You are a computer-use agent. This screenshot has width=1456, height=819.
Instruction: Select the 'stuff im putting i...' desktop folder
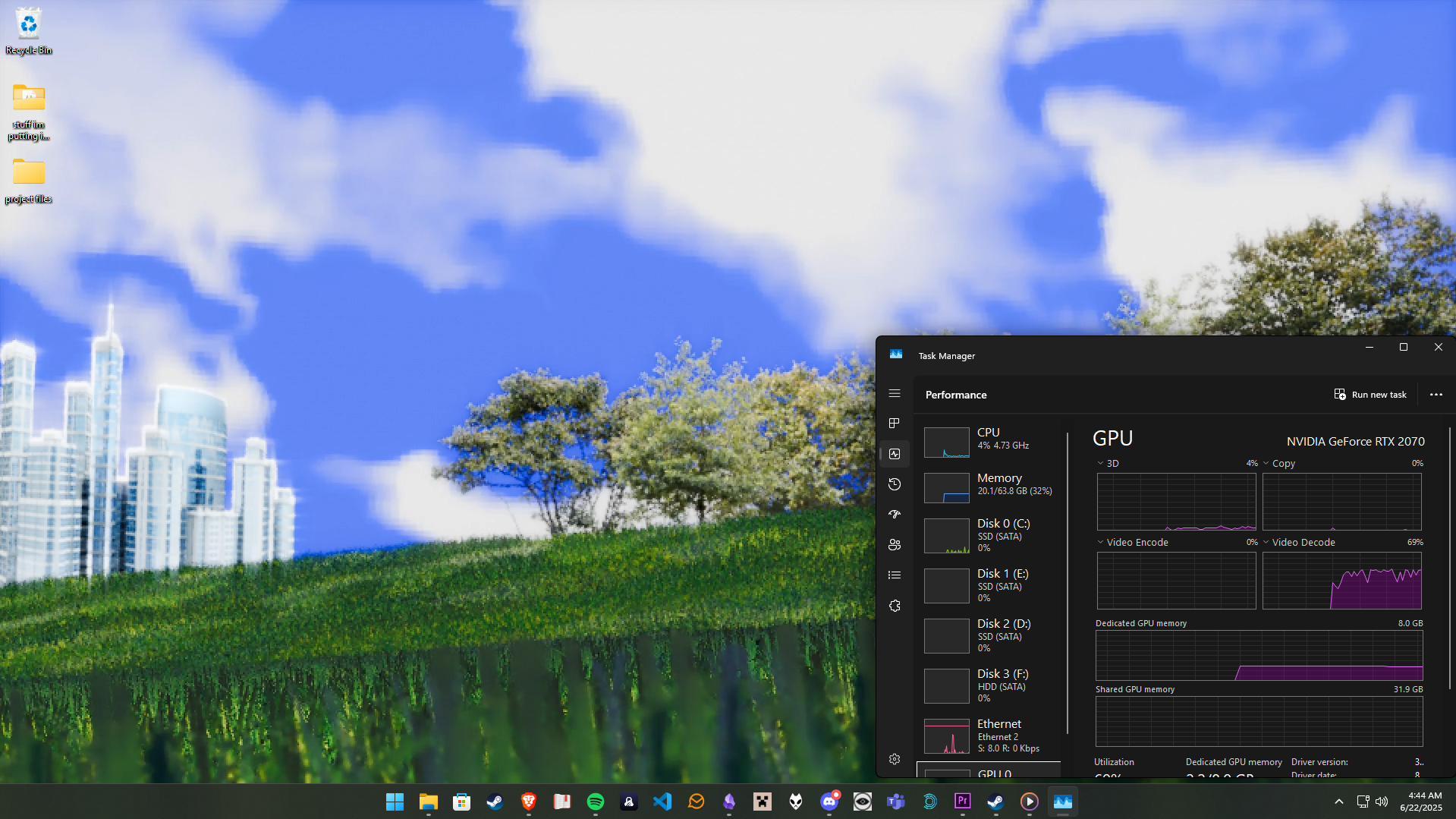[29, 112]
